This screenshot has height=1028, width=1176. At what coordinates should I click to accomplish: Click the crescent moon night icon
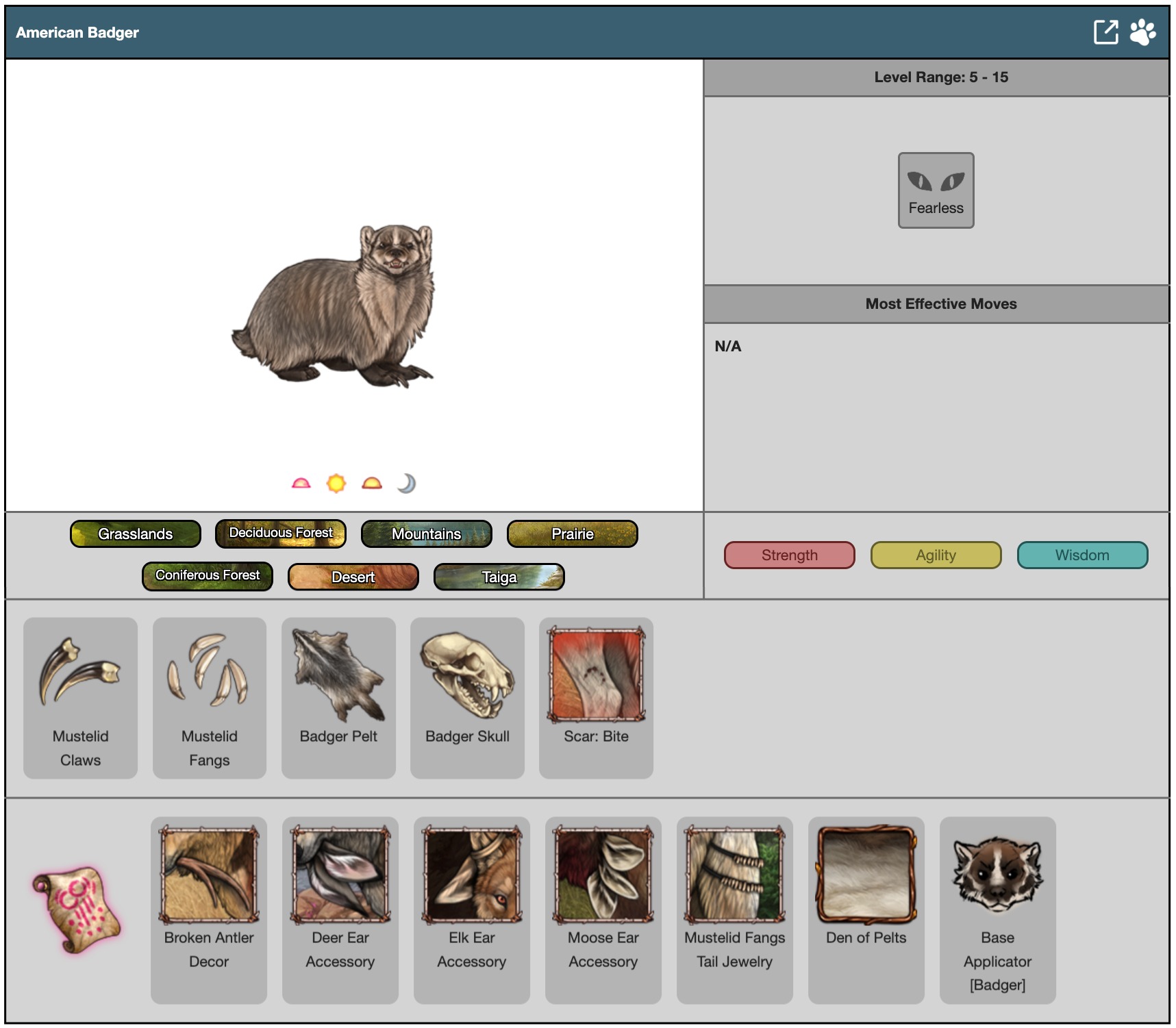pos(406,484)
